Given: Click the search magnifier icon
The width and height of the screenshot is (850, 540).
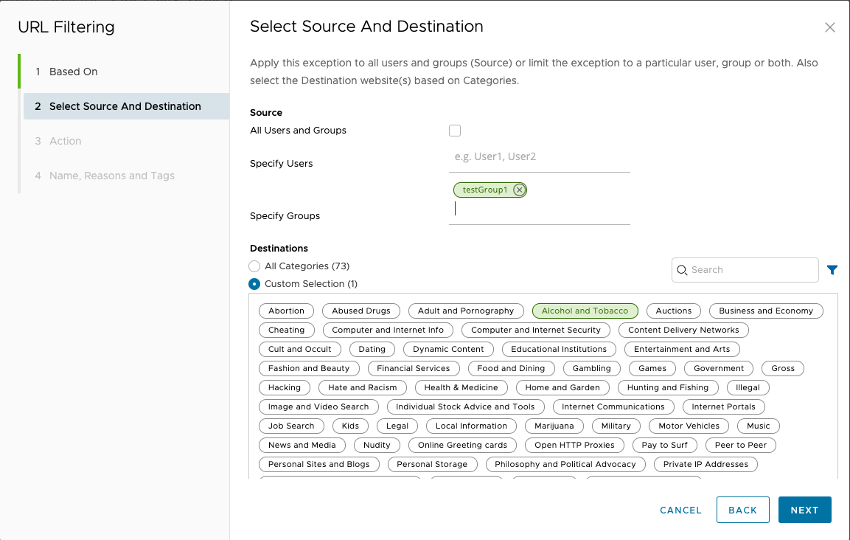Looking at the screenshot, I should click(682, 270).
